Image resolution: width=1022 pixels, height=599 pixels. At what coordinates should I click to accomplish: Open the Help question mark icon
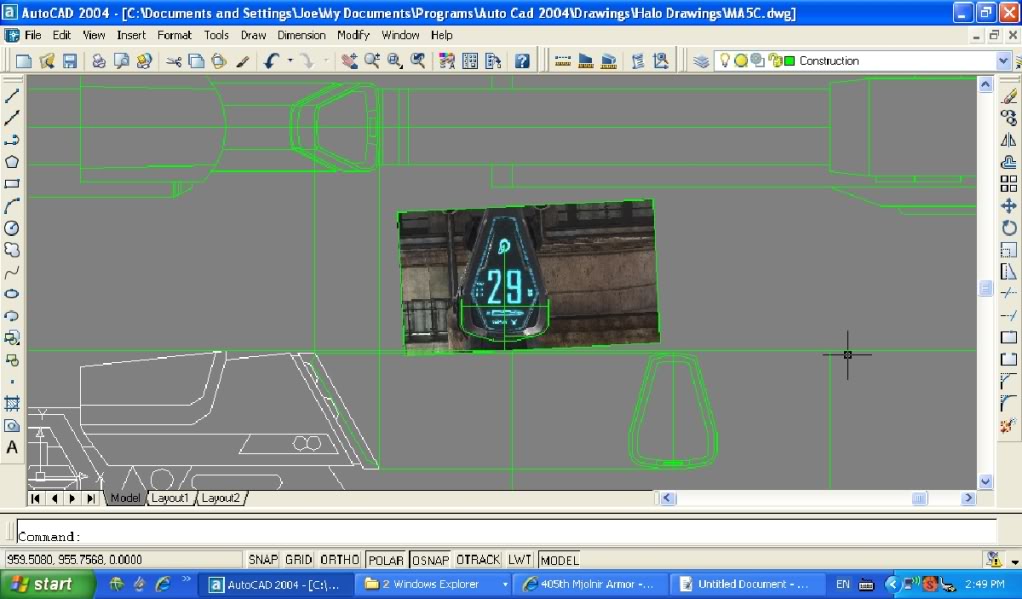click(x=522, y=61)
